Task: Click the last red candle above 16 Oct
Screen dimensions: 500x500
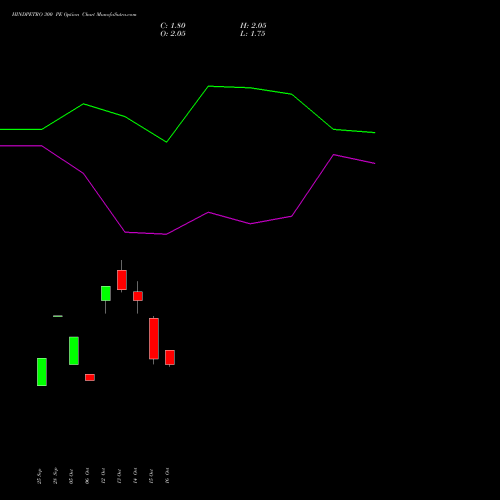Action: (170, 357)
